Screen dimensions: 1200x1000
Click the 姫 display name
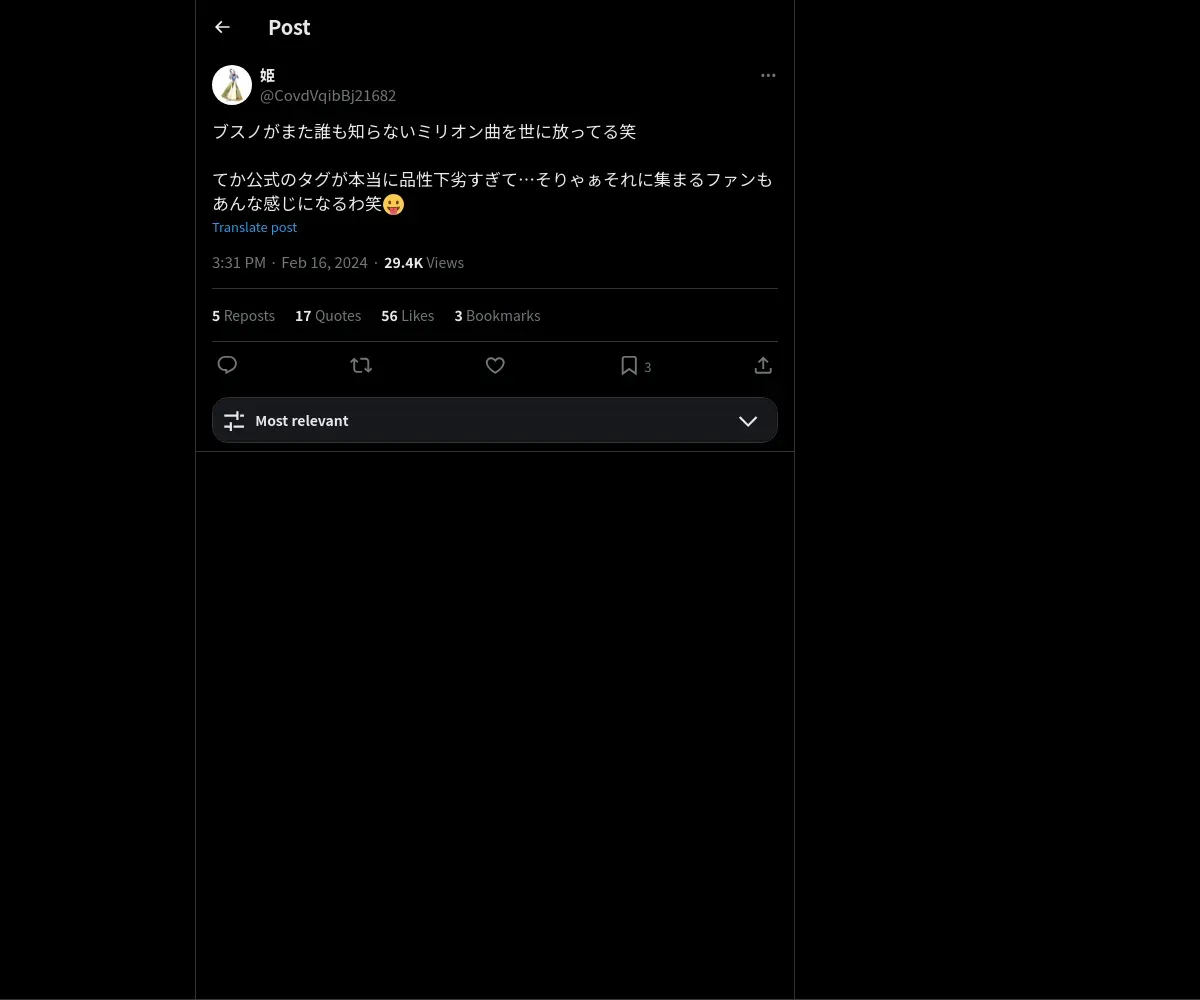point(267,75)
